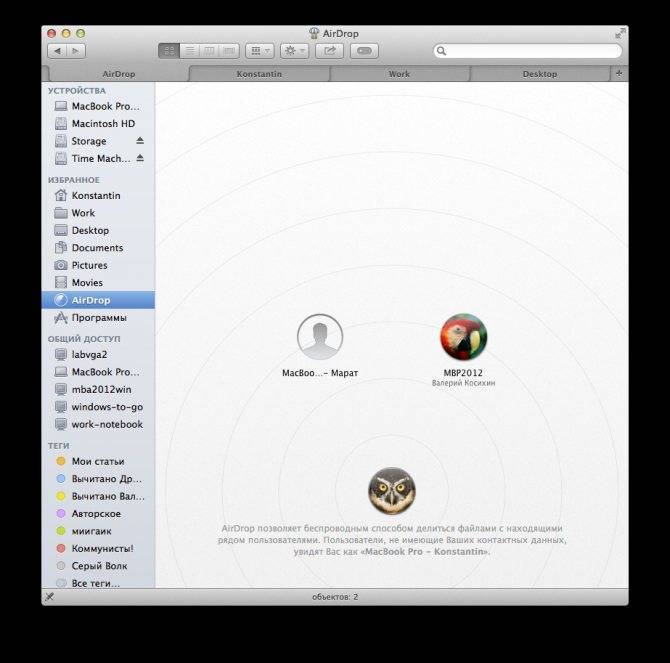Viewport: 670px width, 663px height.
Task: Click the back navigation arrow
Action: [x=58, y=50]
